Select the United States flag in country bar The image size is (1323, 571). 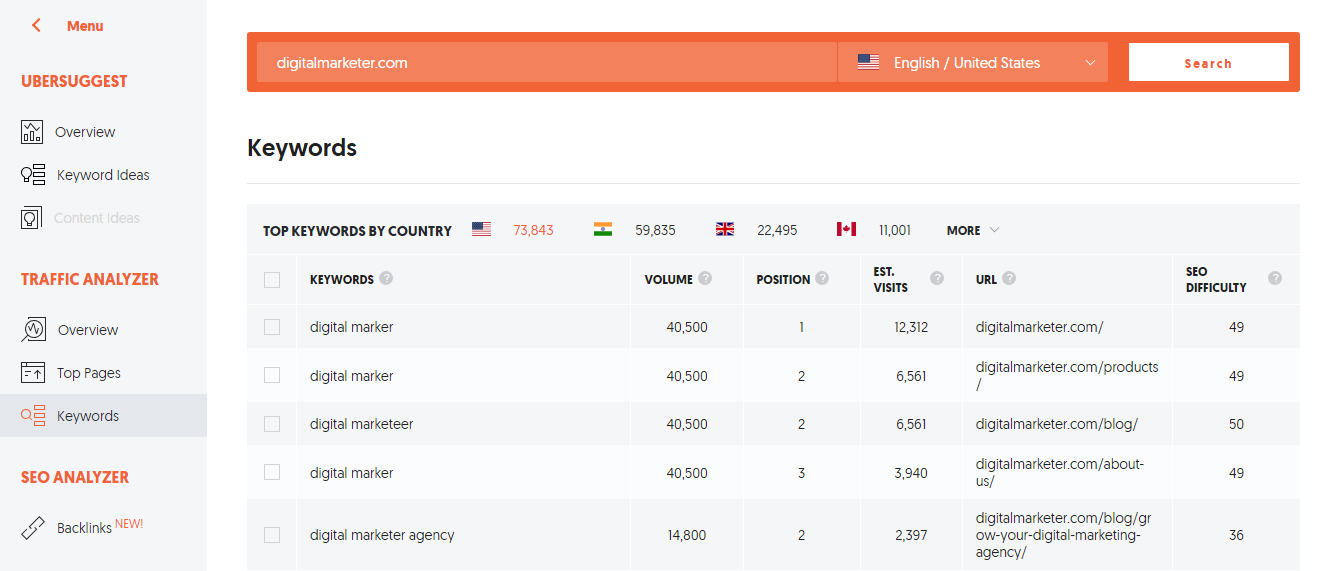pyautogui.click(x=482, y=229)
